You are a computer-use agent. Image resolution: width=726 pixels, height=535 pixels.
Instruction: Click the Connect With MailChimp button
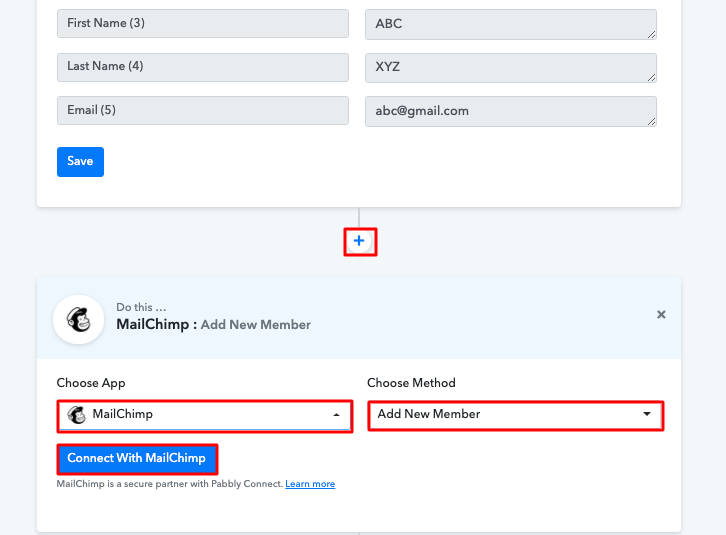tap(137, 459)
